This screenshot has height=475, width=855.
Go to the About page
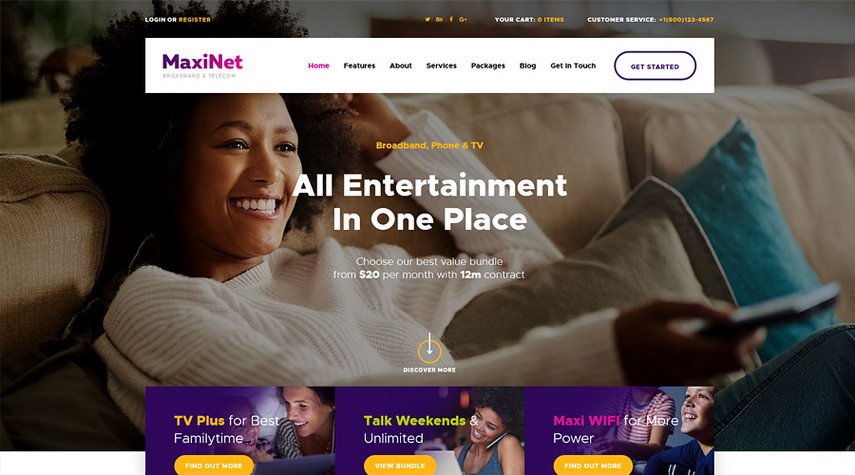(x=401, y=65)
